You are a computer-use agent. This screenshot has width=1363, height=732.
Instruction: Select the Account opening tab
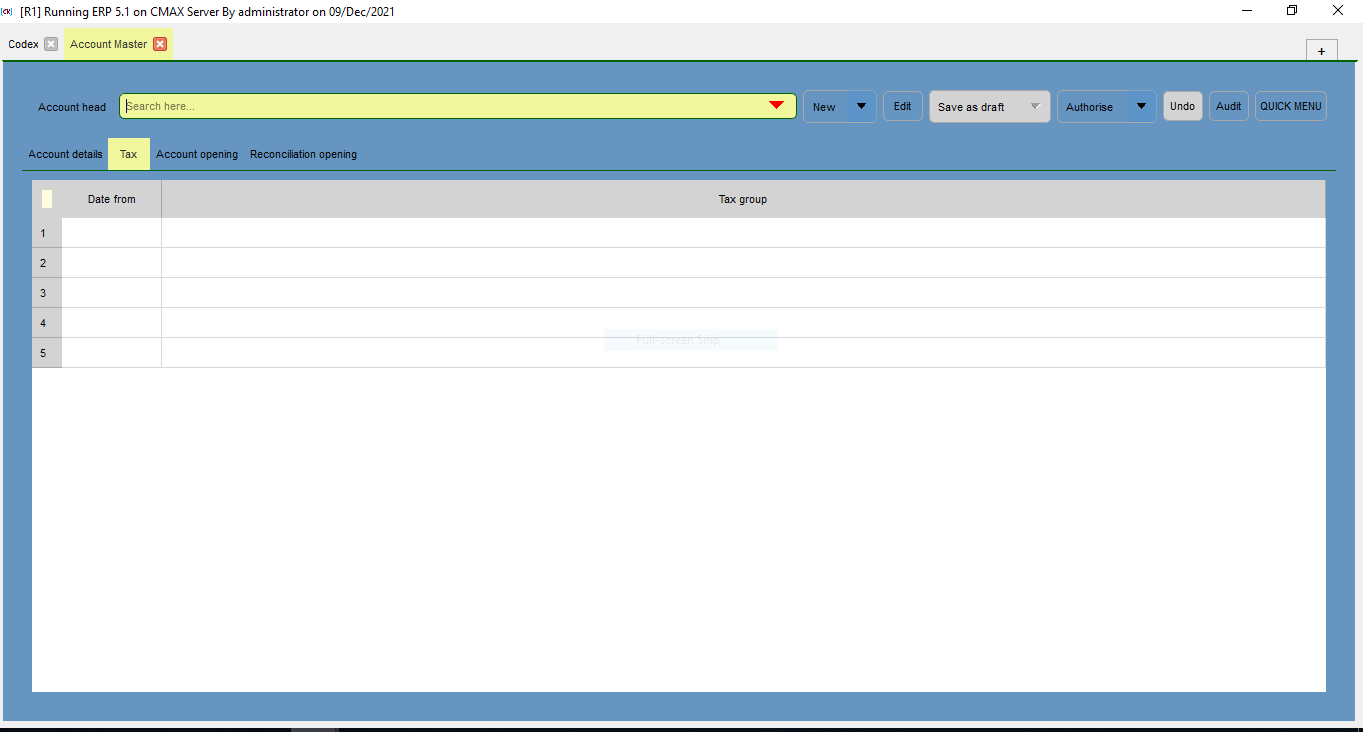[196, 154]
